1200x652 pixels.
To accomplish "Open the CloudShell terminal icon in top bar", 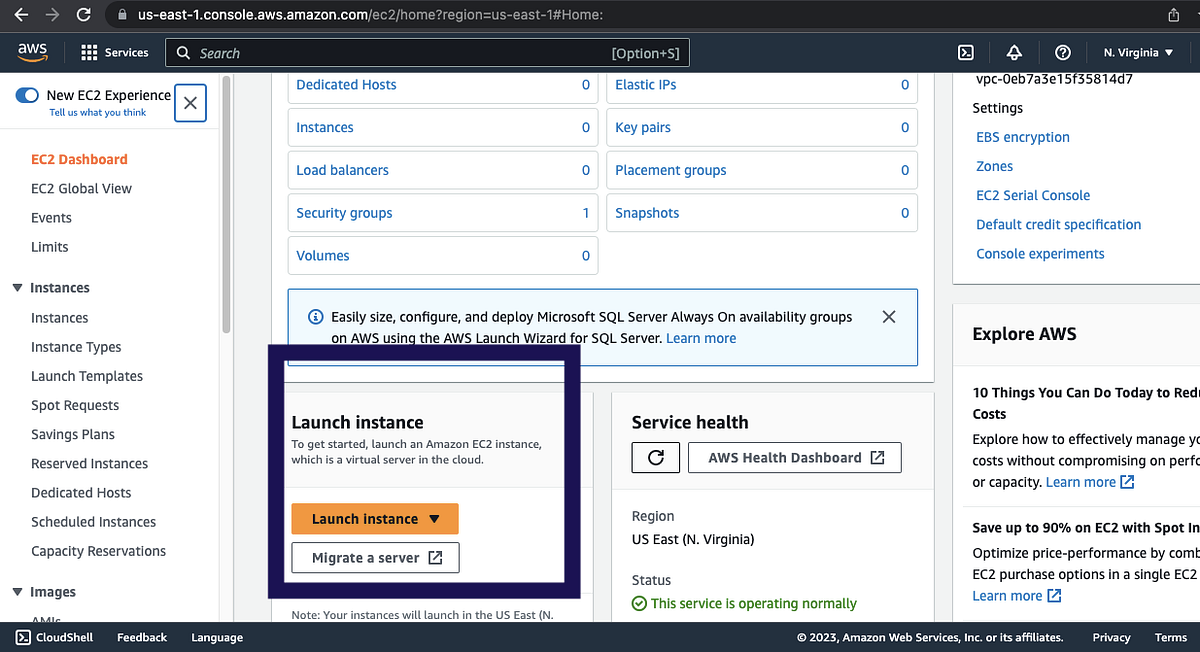I will pos(966,52).
